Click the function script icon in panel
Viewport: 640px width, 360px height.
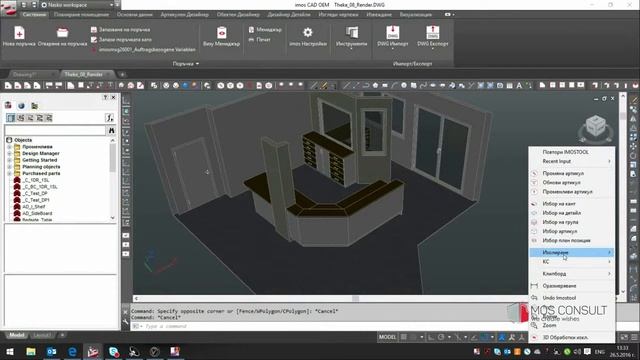[109, 118]
